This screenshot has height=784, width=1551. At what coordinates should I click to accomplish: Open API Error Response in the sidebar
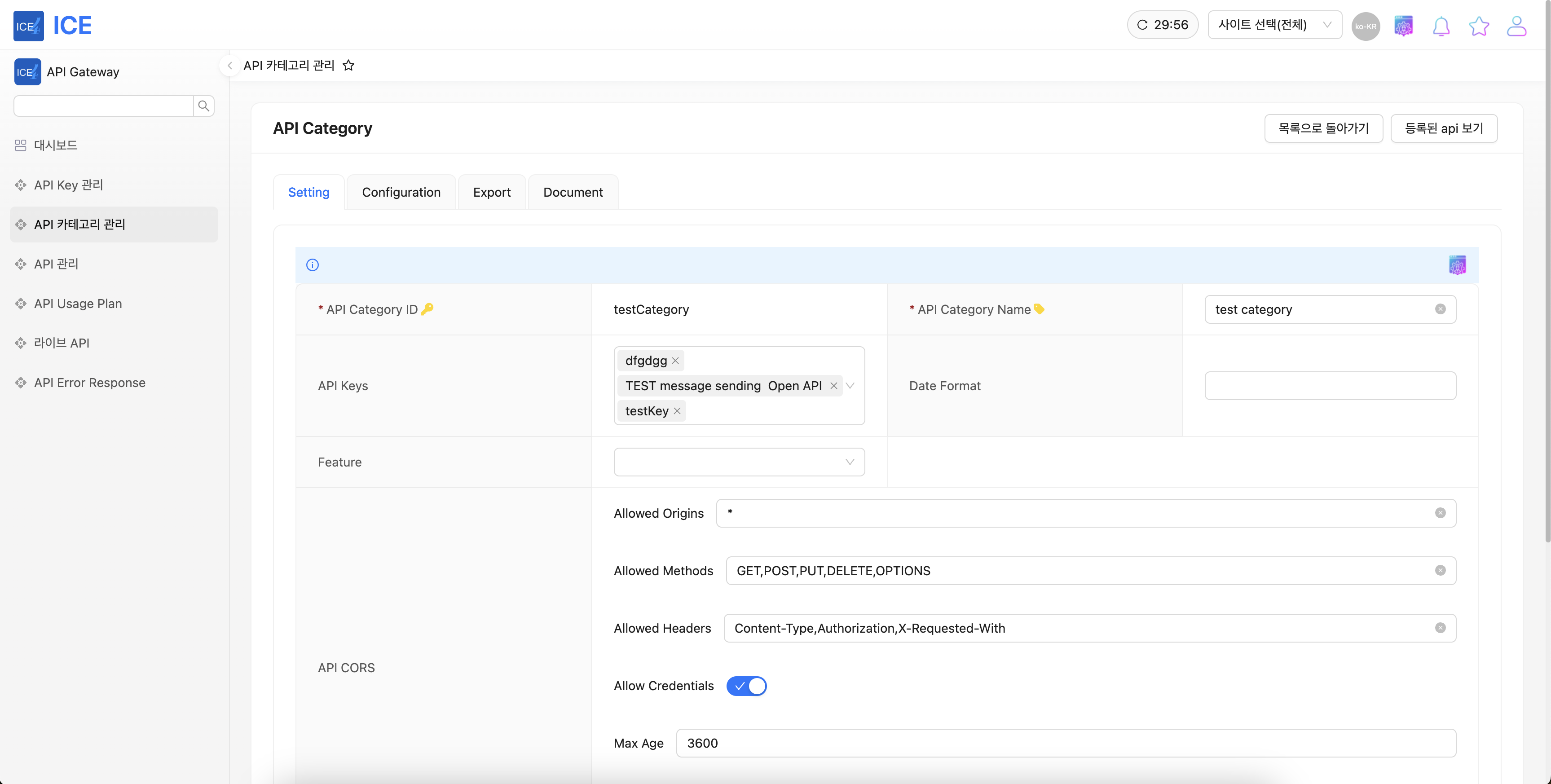[x=114, y=383]
